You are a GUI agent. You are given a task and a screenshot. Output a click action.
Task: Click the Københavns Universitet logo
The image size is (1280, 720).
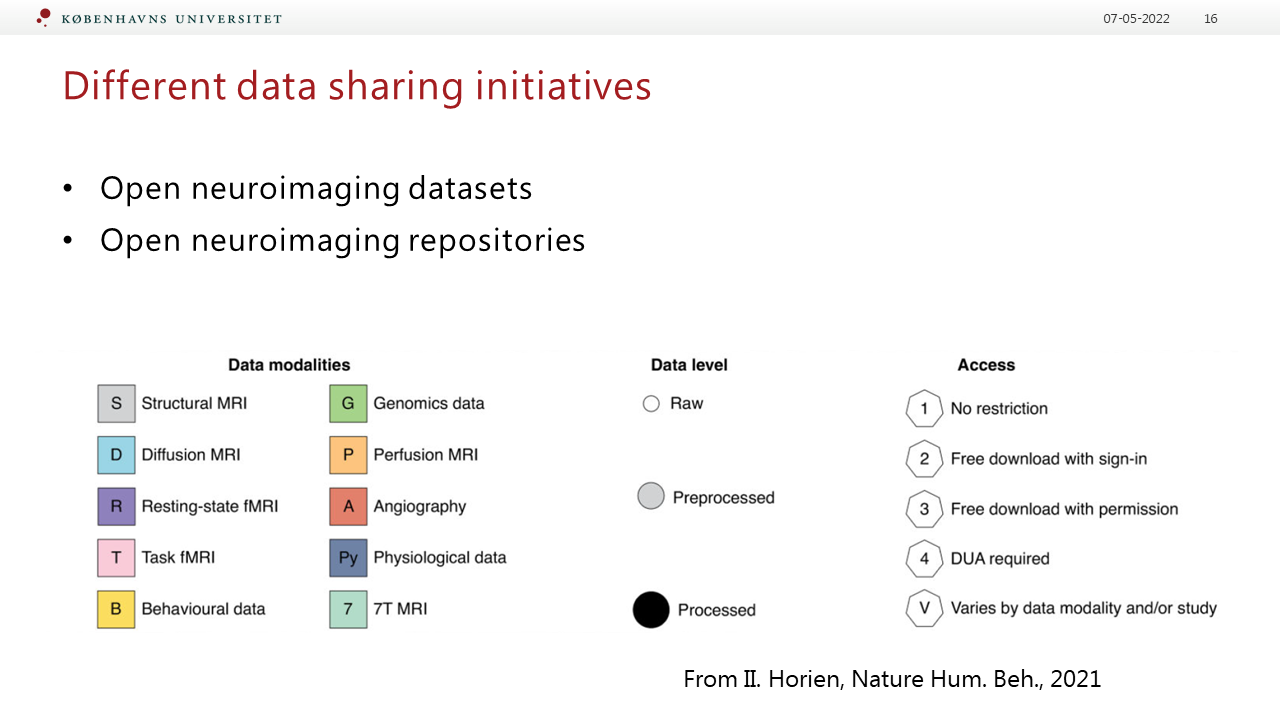pos(160,18)
